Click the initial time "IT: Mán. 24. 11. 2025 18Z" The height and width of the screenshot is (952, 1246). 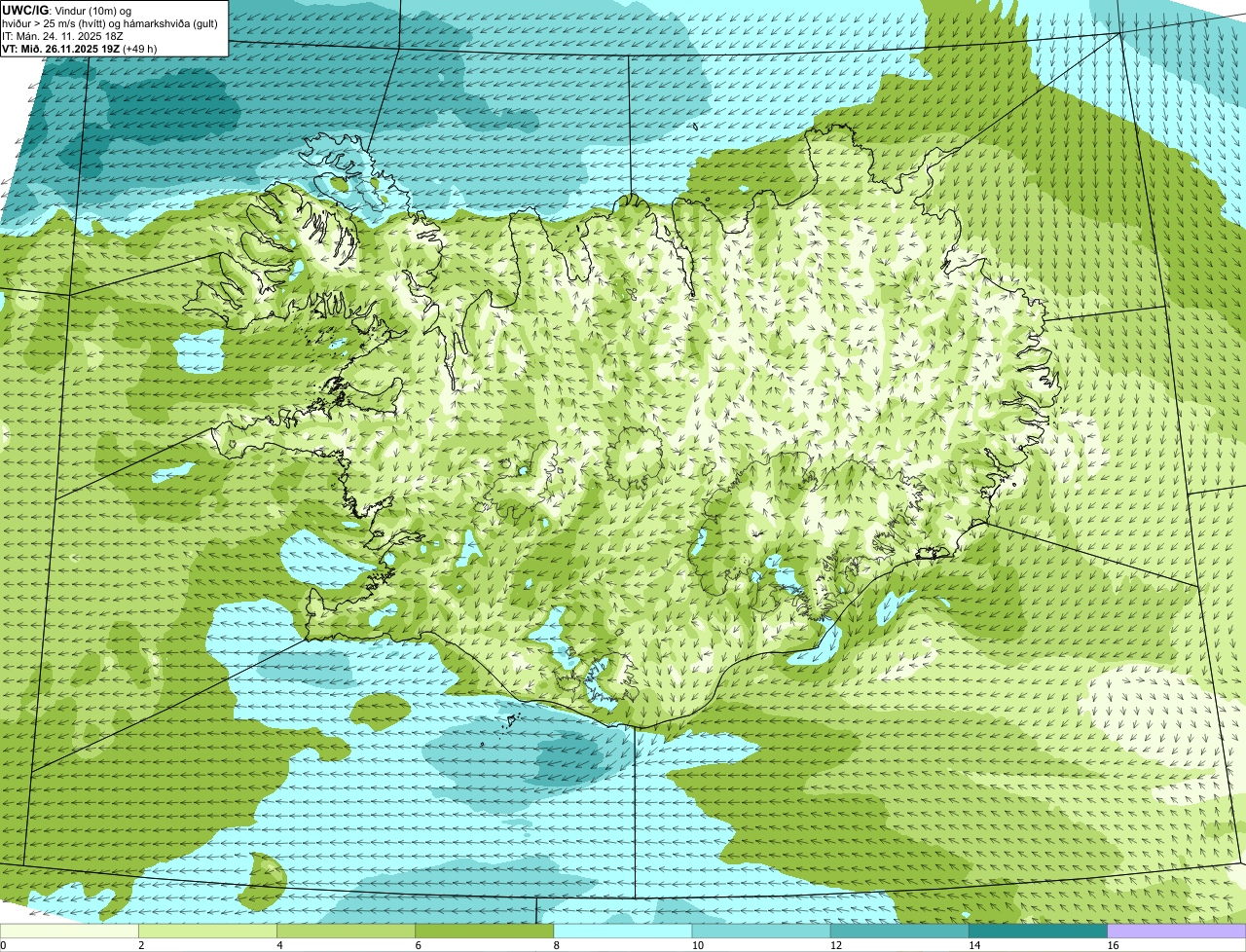(x=62, y=36)
